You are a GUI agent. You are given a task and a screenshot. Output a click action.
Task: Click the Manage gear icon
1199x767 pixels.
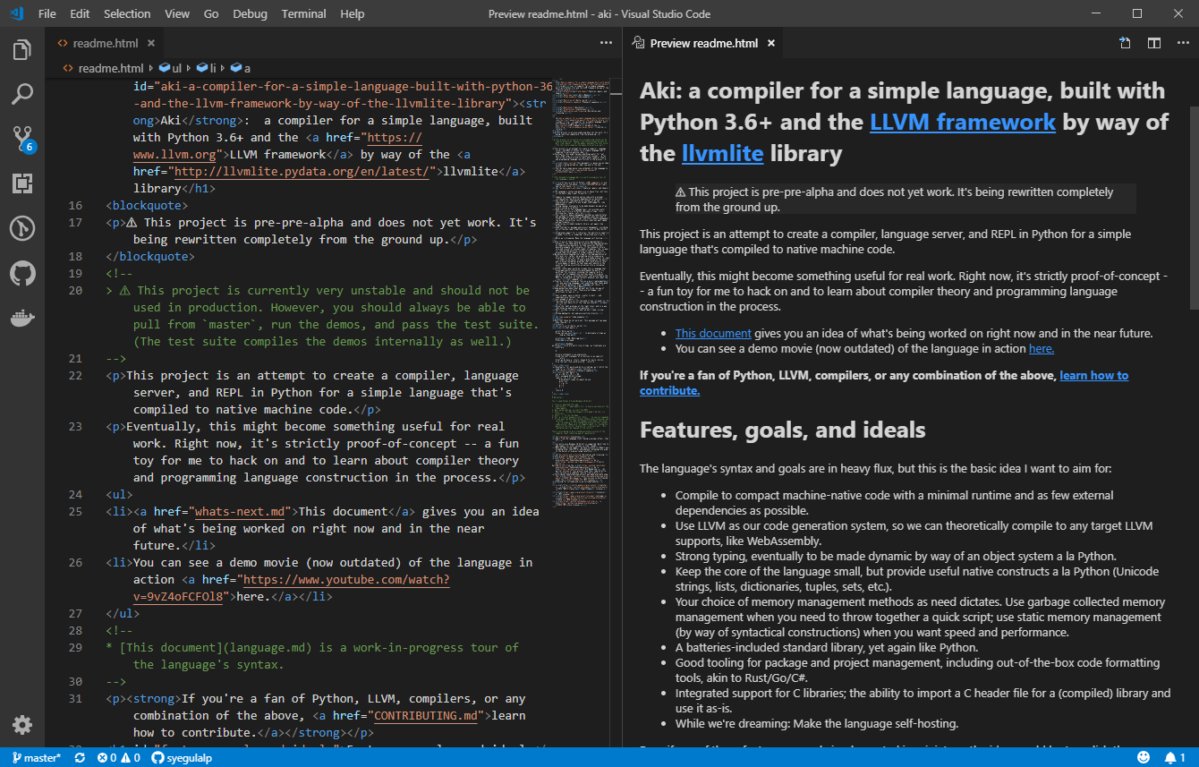(x=22, y=725)
